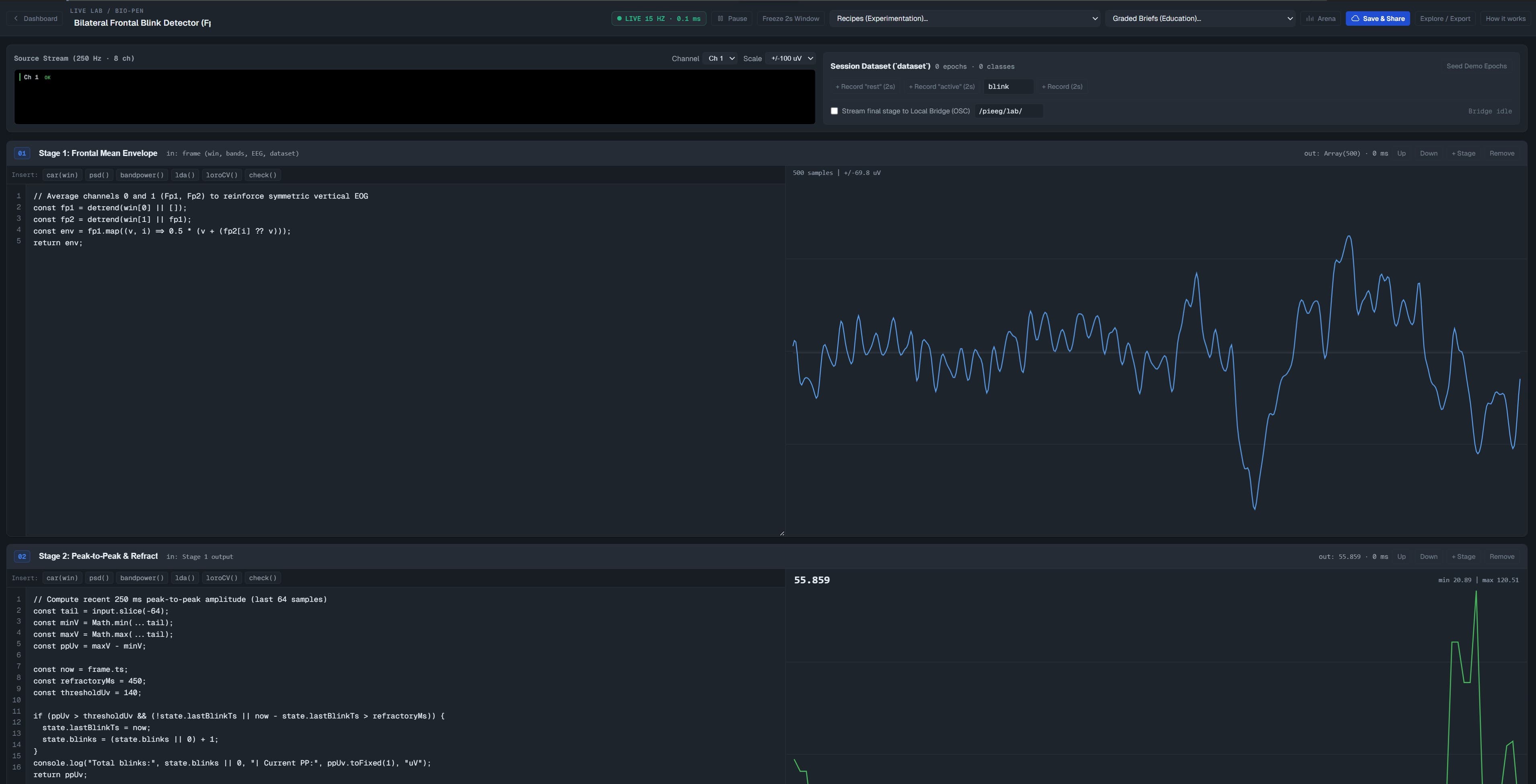
Task: Insert bandpower() in Stage 2
Action: click(x=142, y=578)
